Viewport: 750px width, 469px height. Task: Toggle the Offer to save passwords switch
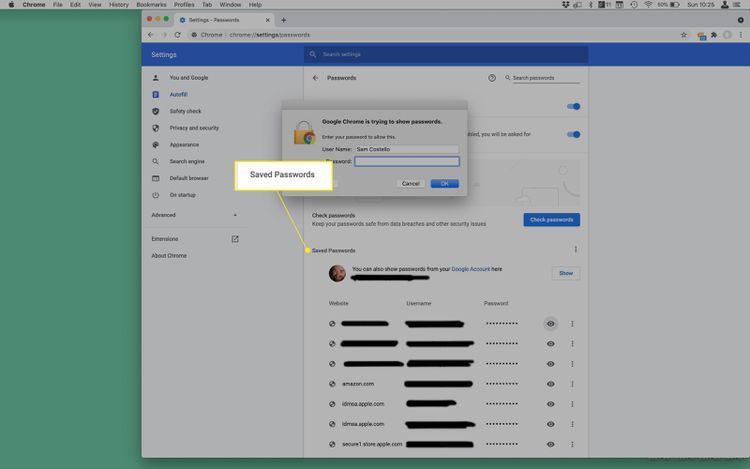click(x=574, y=106)
